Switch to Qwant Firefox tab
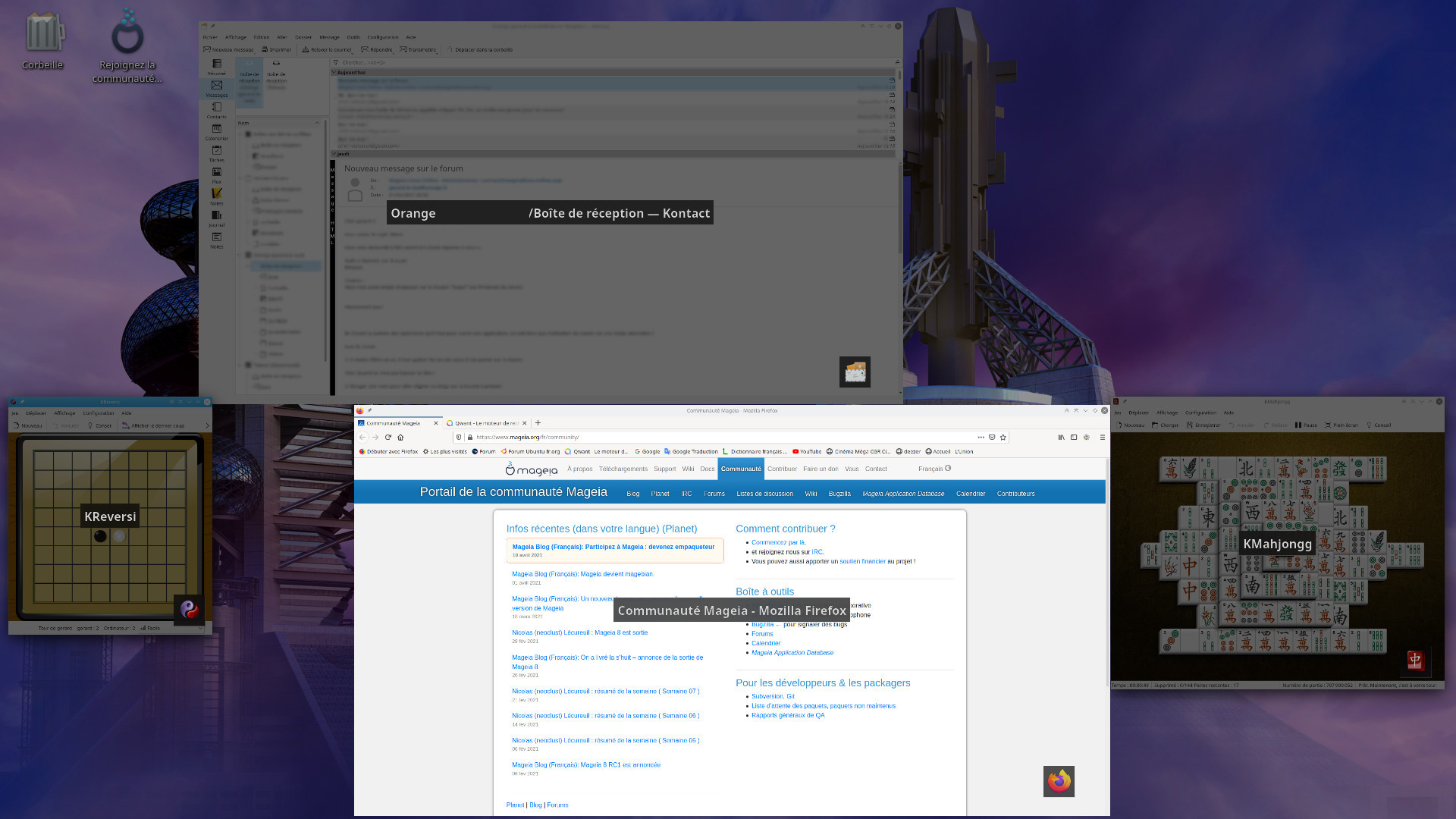The image size is (1456, 819). pyautogui.click(x=486, y=423)
